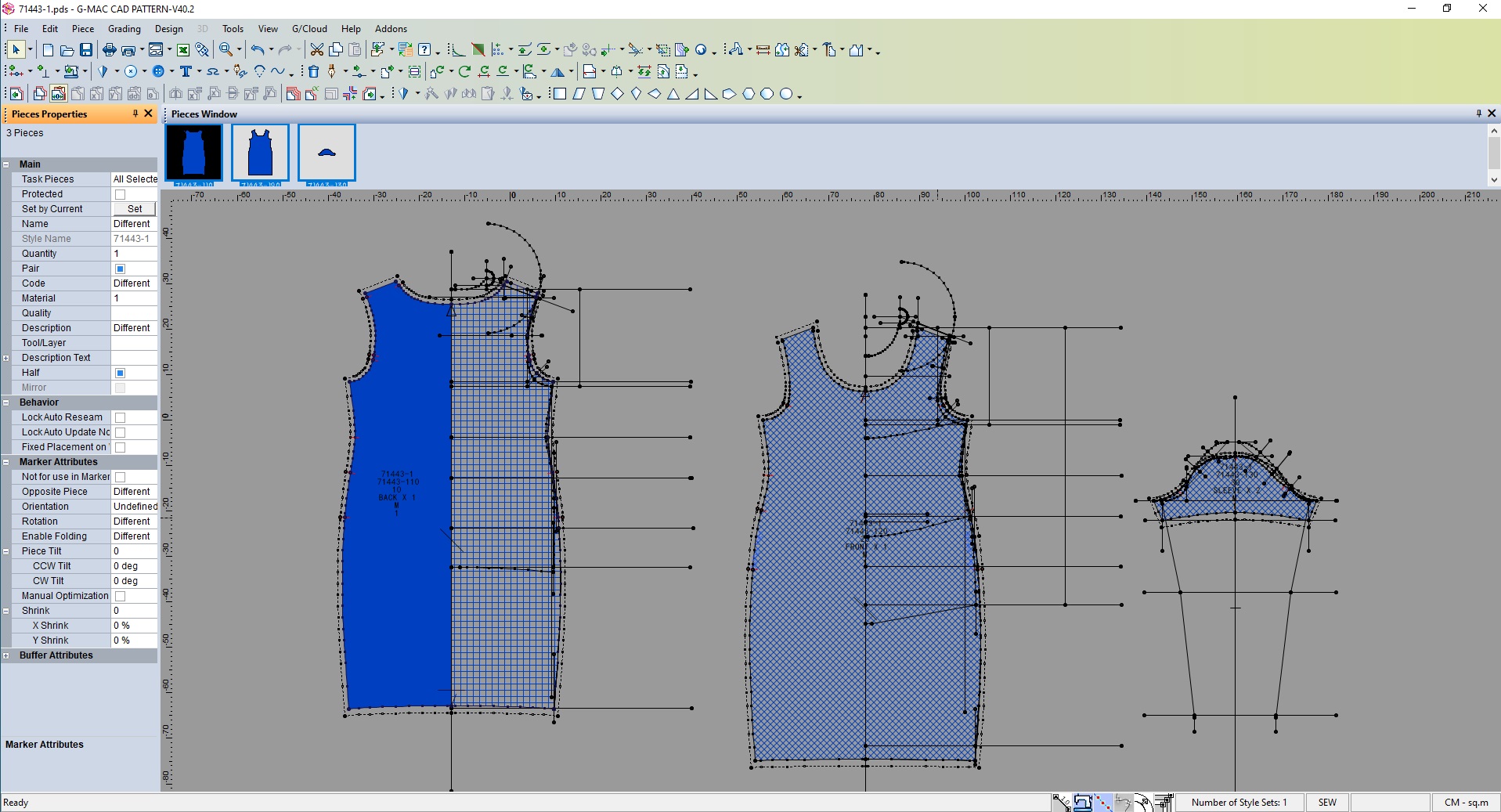1501x812 pixels.
Task: Open the Grading menu
Action: coord(124,29)
